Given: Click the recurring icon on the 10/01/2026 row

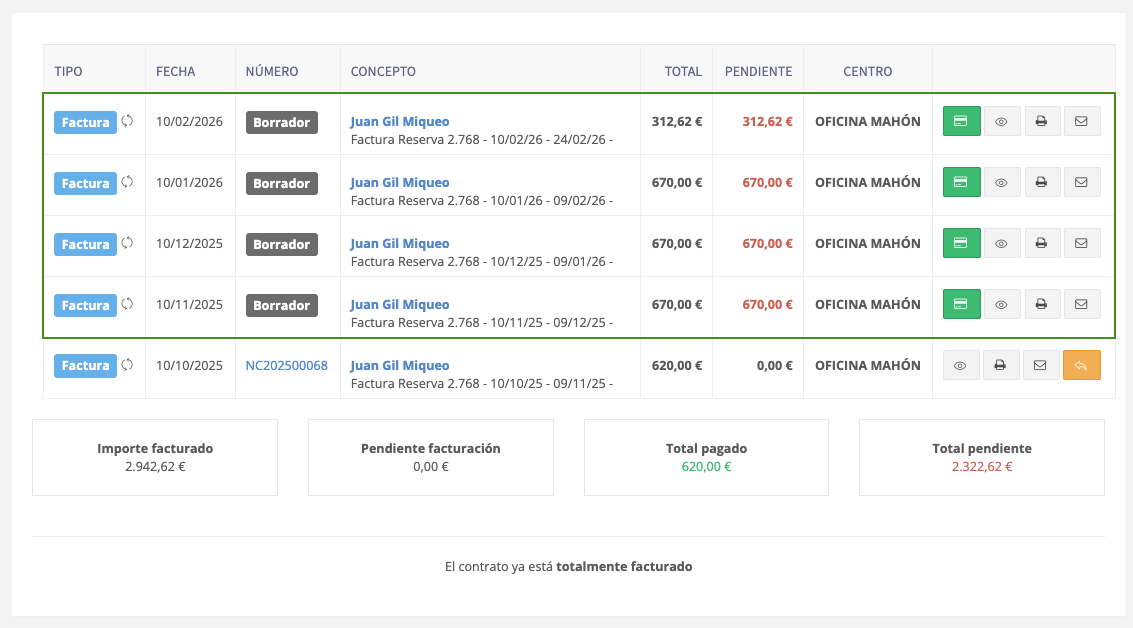Looking at the screenshot, I should click(x=127, y=181).
